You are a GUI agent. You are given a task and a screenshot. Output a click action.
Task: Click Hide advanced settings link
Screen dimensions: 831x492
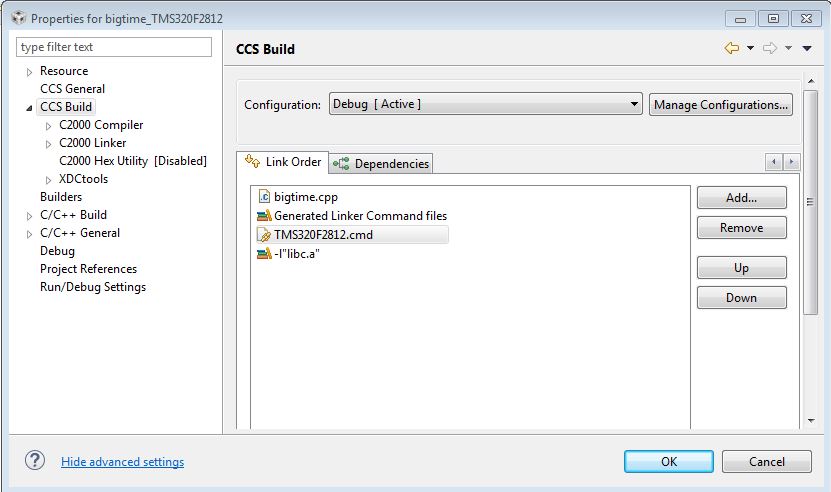(x=122, y=462)
